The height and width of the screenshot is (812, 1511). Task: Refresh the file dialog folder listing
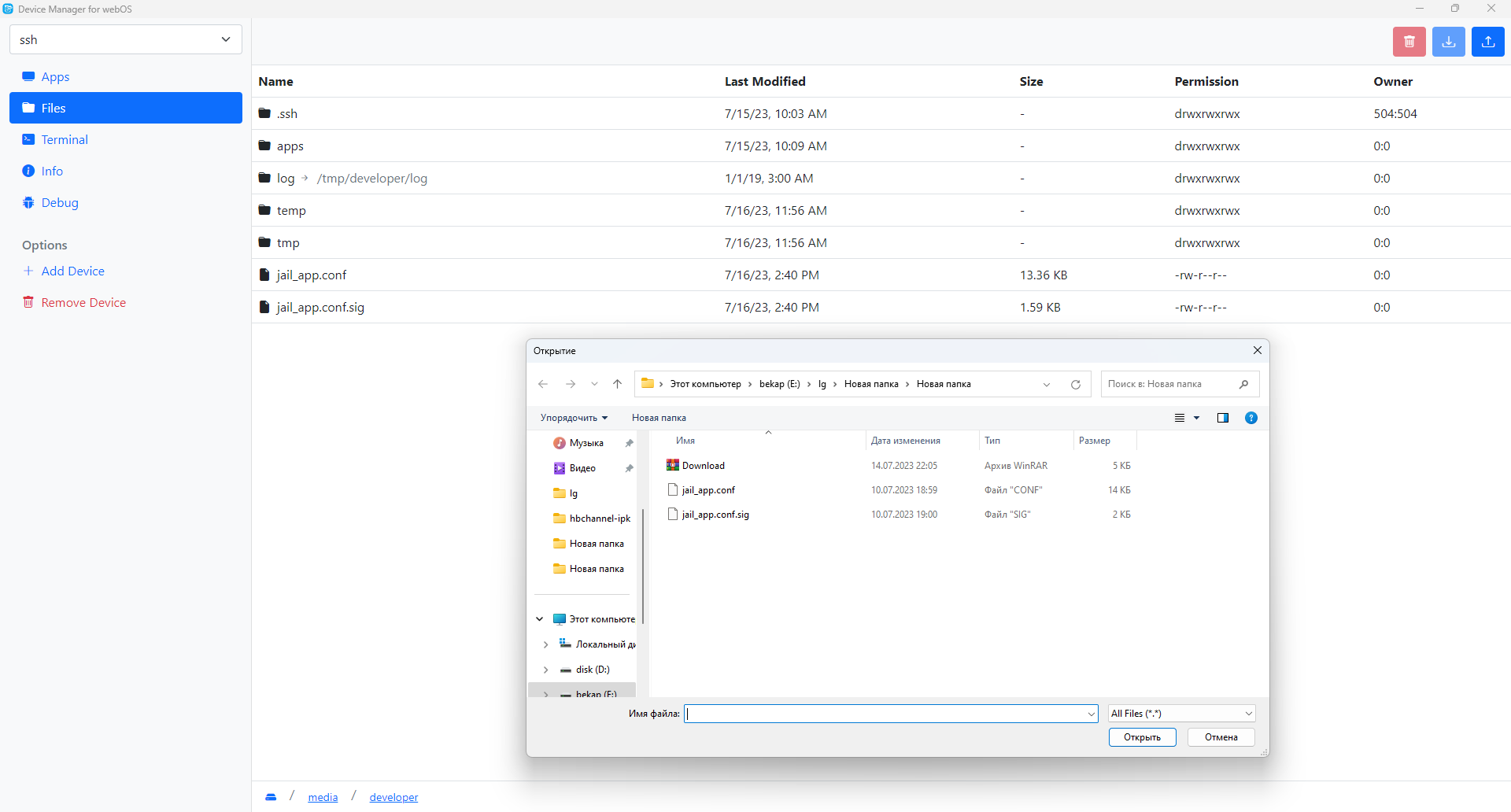(x=1075, y=385)
